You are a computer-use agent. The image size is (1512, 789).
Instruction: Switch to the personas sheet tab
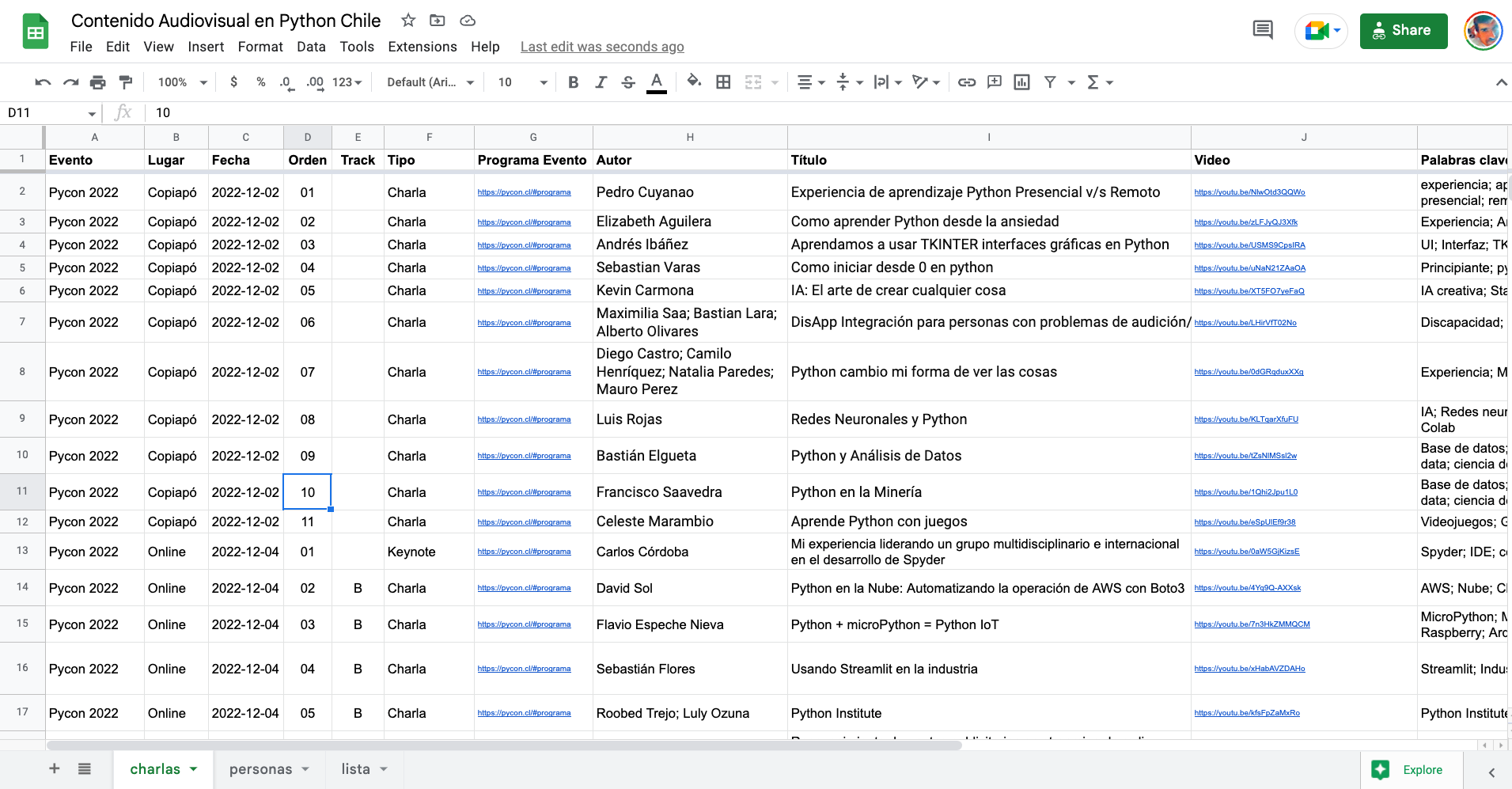260,769
